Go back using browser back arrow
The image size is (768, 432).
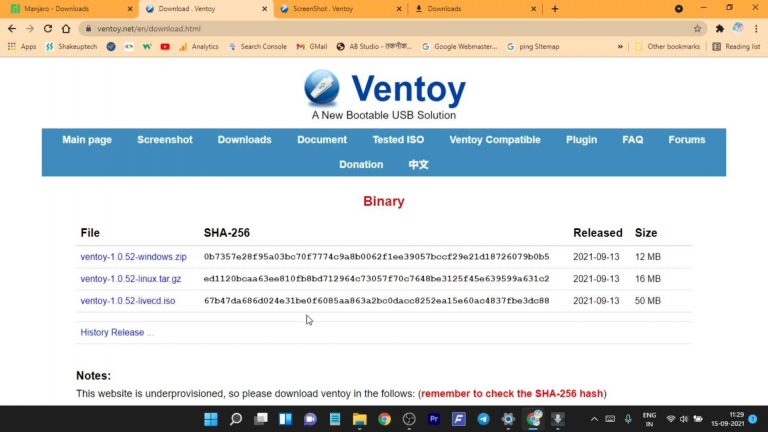click(12, 29)
